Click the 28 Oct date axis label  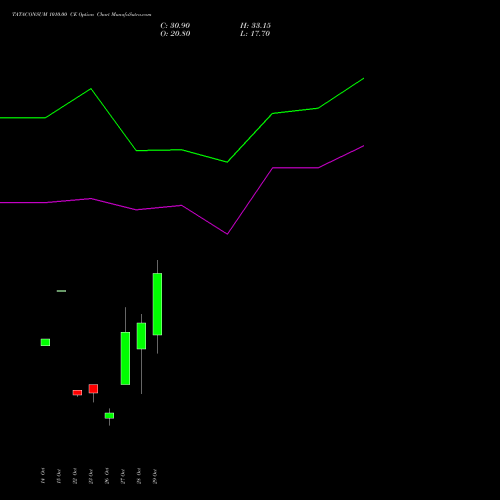pyautogui.click(x=139, y=476)
